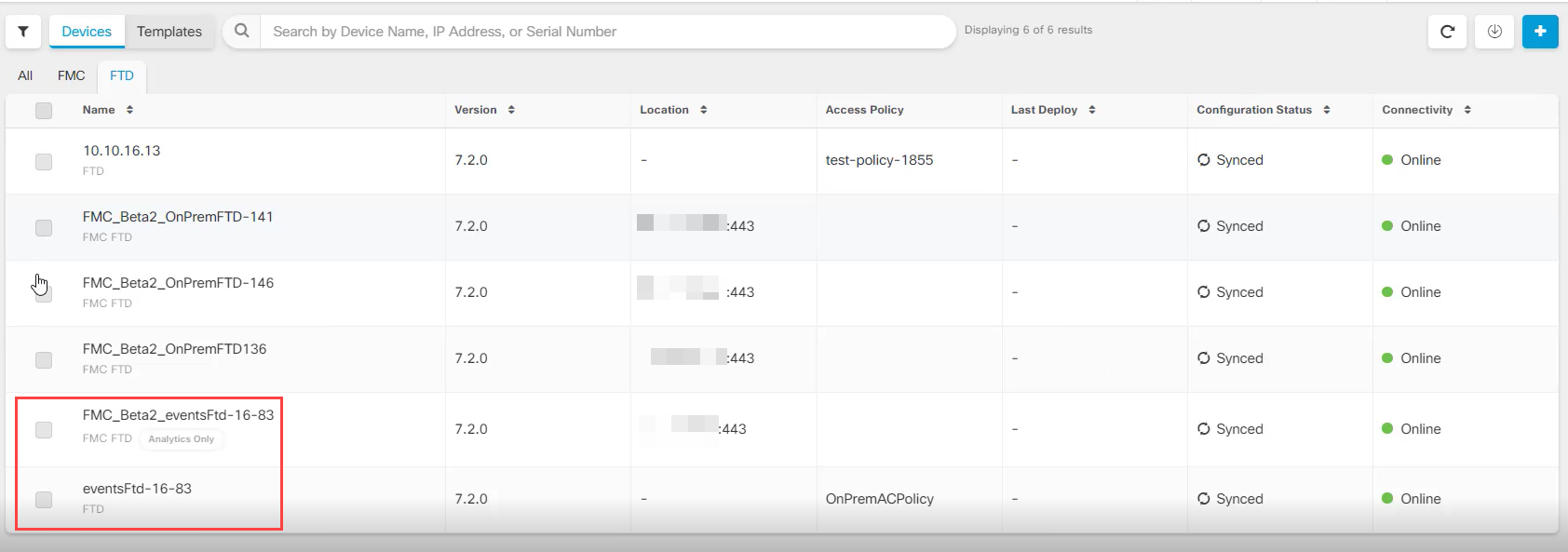Sort by Version column arrows
Image resolution: width=1568 pixels, height=552 pixels.
click(511, 110)
